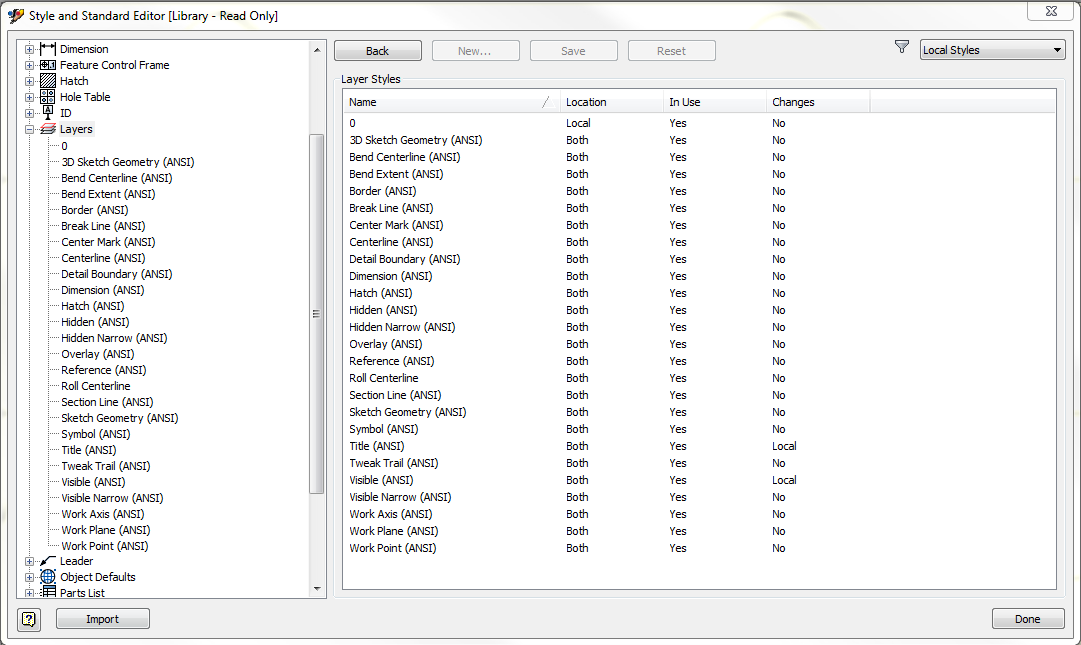Select the Dimension style icon in tree
The image size is (1081, 645).
click(x=48, y=49)
